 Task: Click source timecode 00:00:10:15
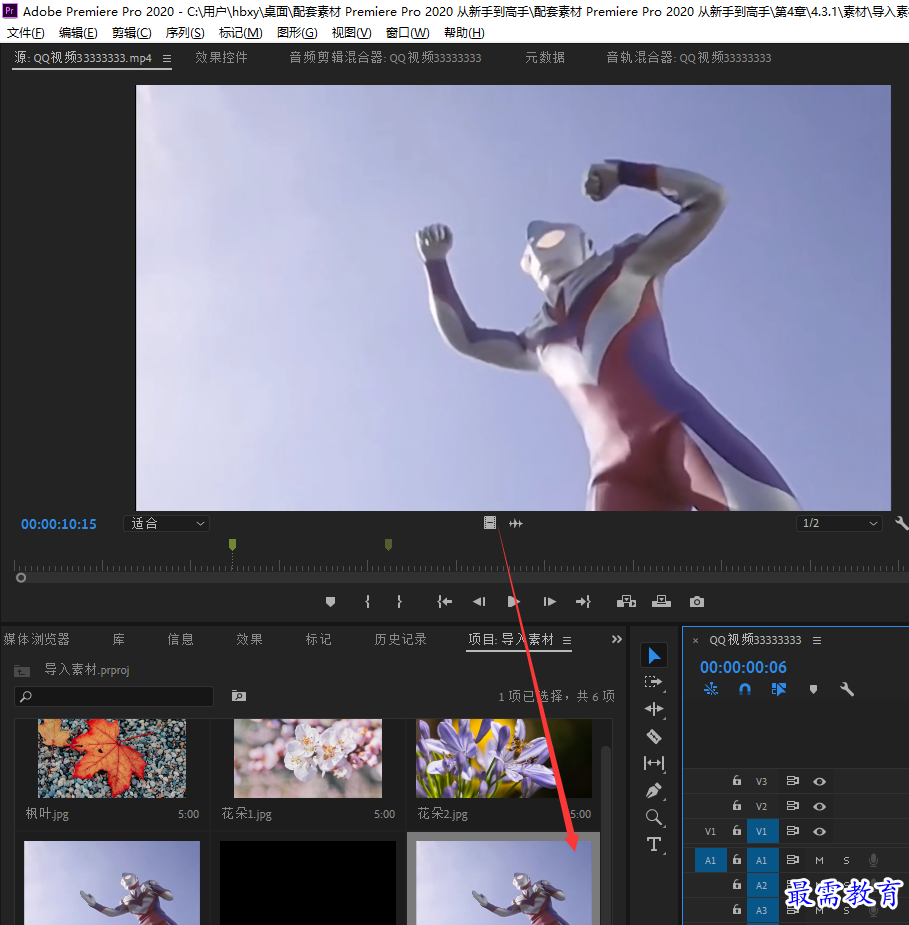point(58,524)
